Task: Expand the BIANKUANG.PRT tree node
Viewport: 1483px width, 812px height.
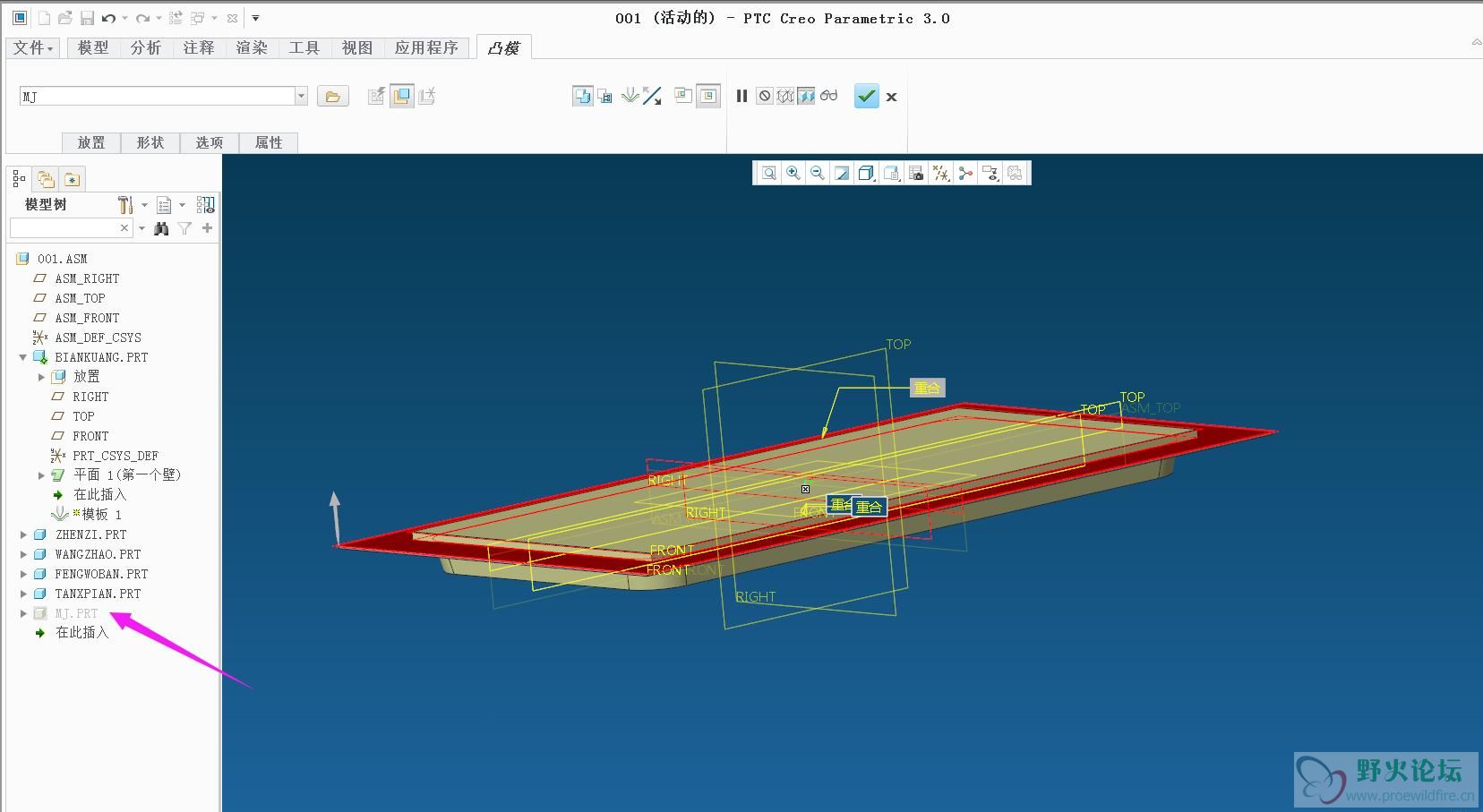Action: tap(23, 357)
